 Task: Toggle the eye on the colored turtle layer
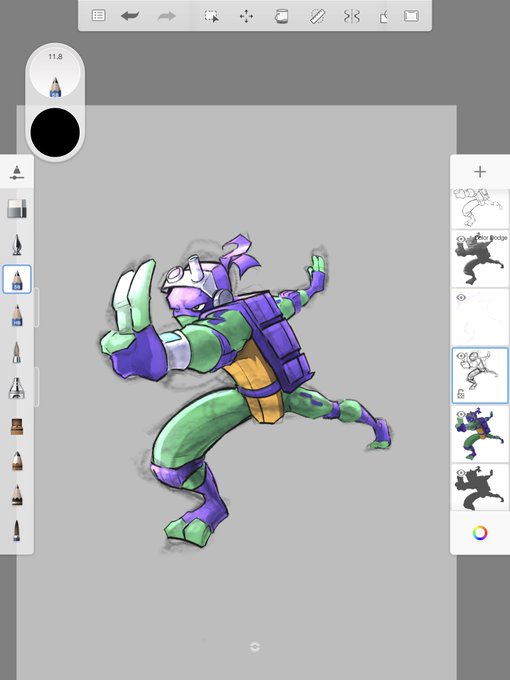461,414
